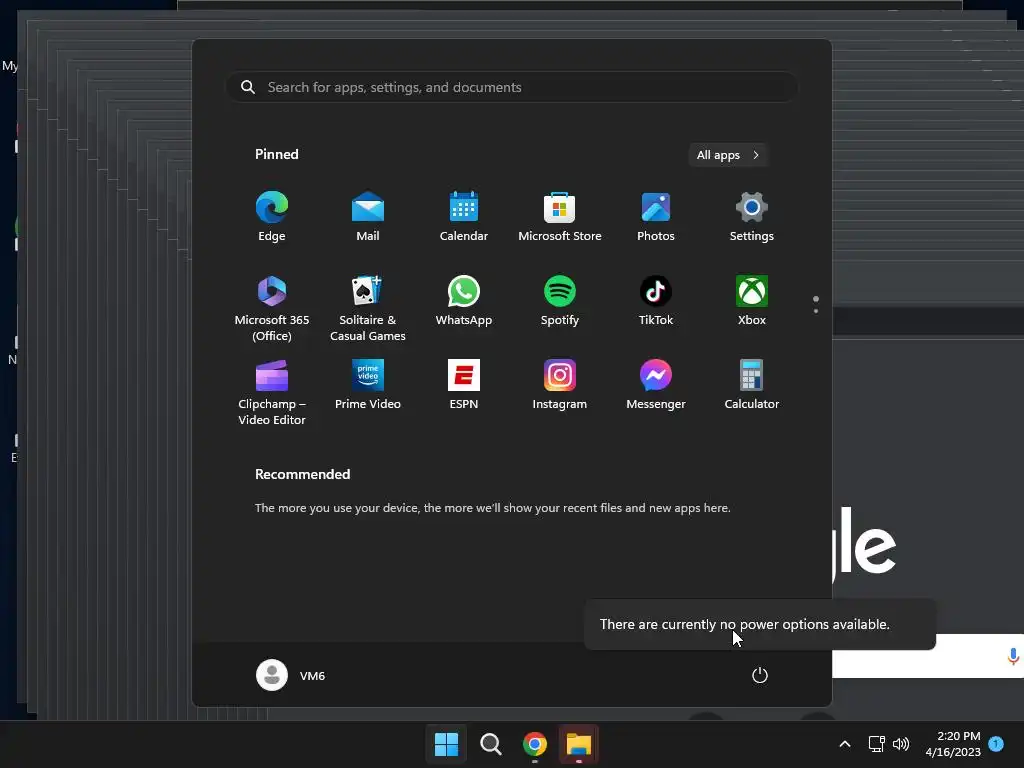Launch Instagram

click(x=560, y=385)
